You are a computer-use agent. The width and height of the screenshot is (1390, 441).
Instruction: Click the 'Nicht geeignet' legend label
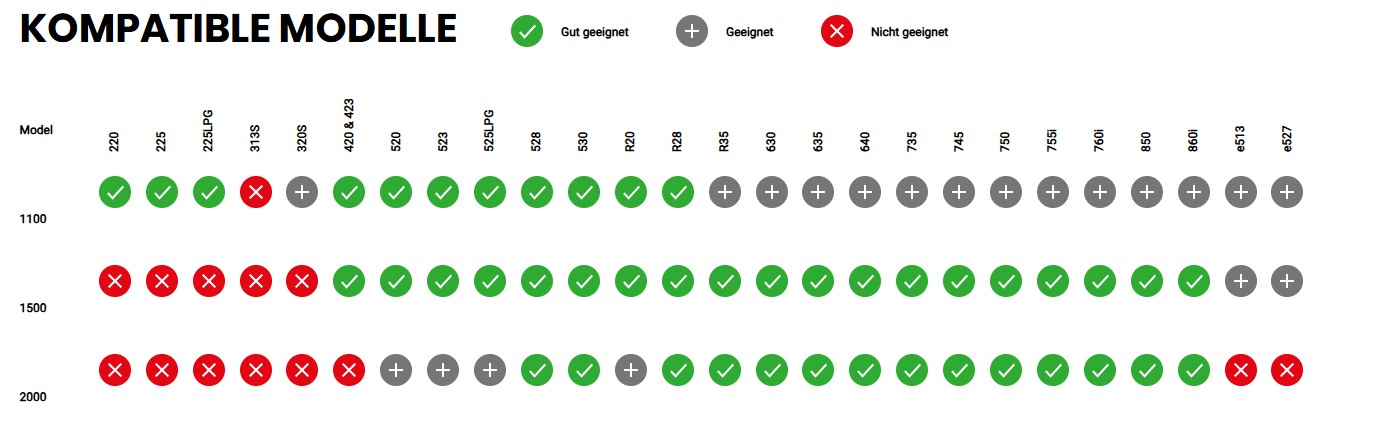point(910,32)
